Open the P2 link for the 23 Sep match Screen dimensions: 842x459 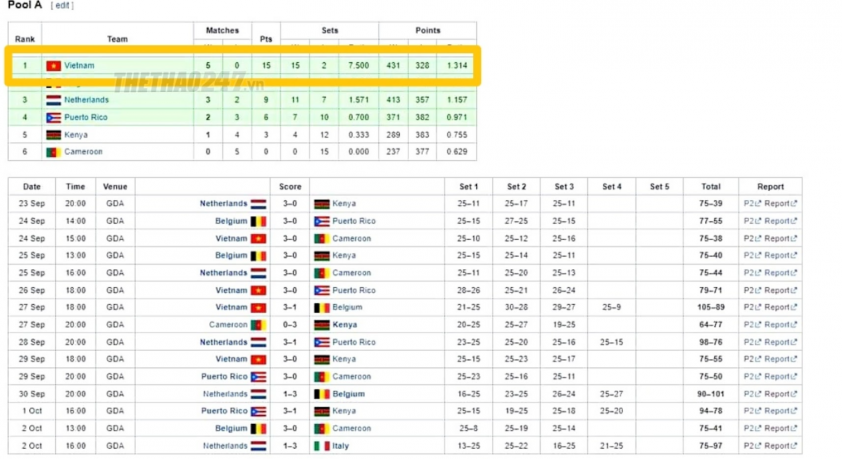click(752, 203)
